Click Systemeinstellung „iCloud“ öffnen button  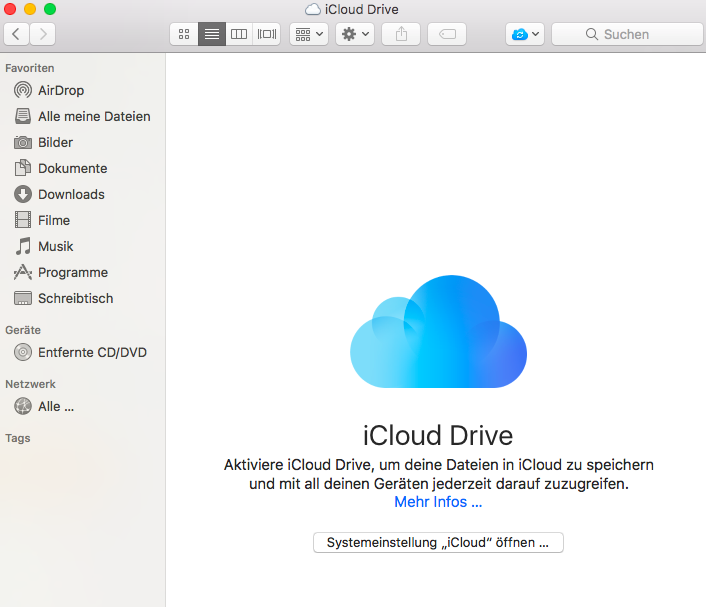pyautogui.click(x=438, y=543)
